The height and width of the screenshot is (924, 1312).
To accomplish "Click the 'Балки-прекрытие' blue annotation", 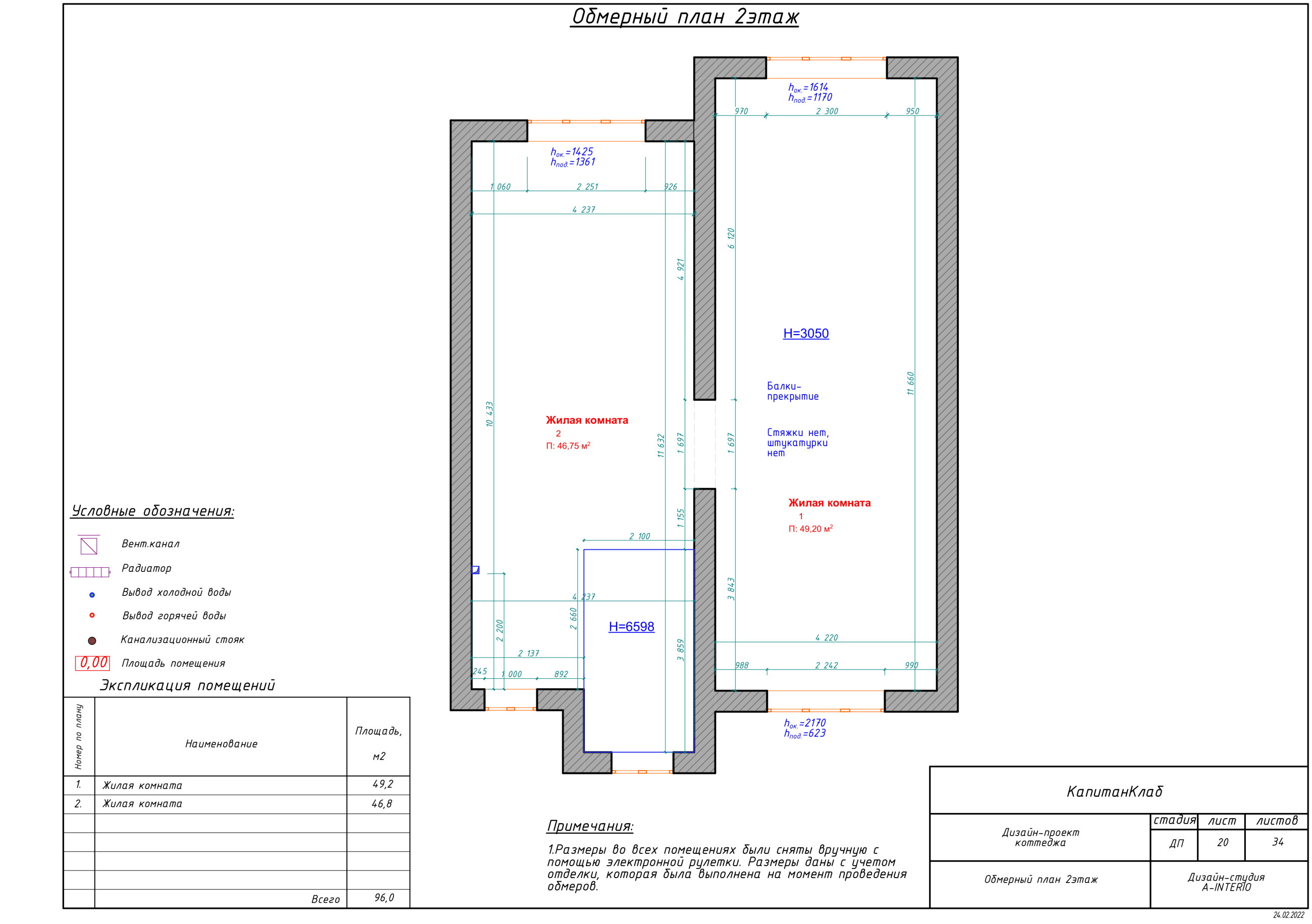I will tap(792, 392).
